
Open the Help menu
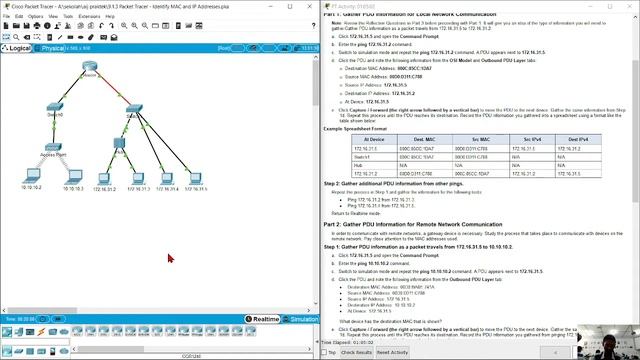point(110,16)
